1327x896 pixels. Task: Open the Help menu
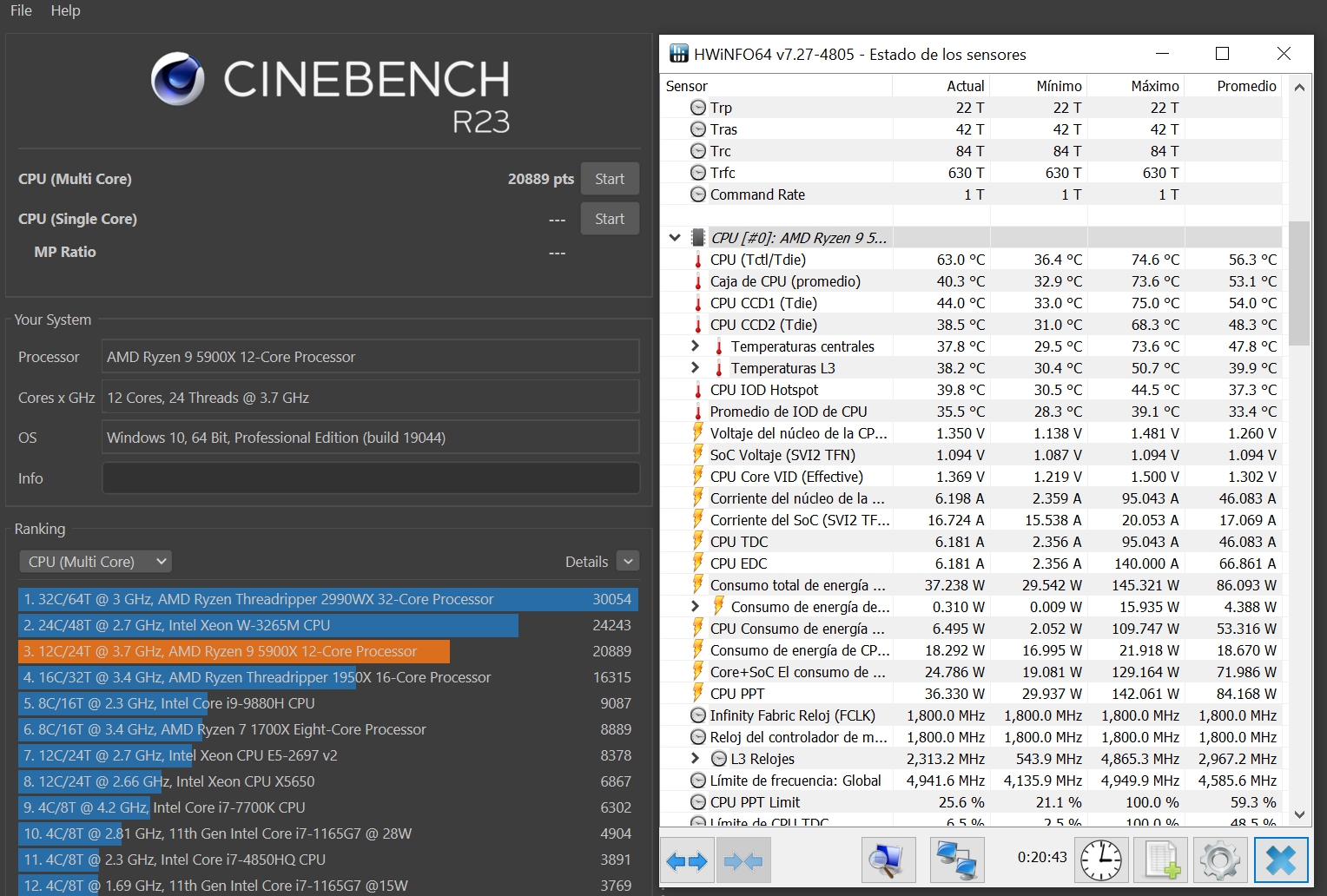pos(65,10)
